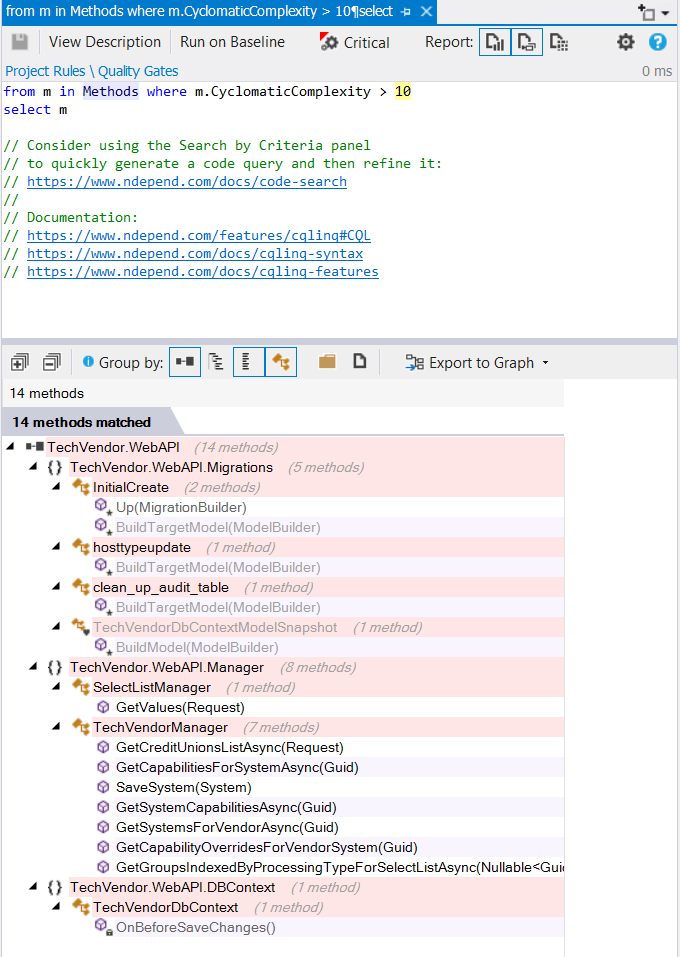
Task: Open the cqlinq-syntax docs link
Action: (195, 254)
